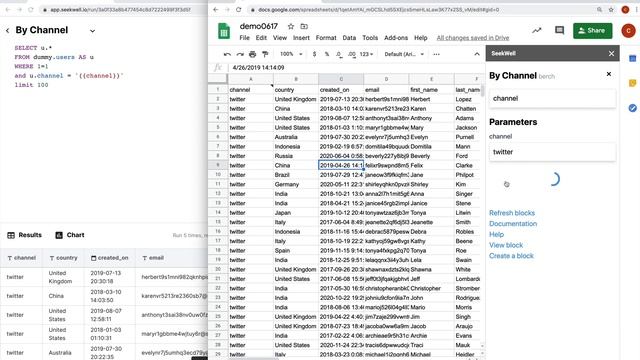Open more toolbar options (three dots)
This screenshot has height=360, width=640.
436,54
